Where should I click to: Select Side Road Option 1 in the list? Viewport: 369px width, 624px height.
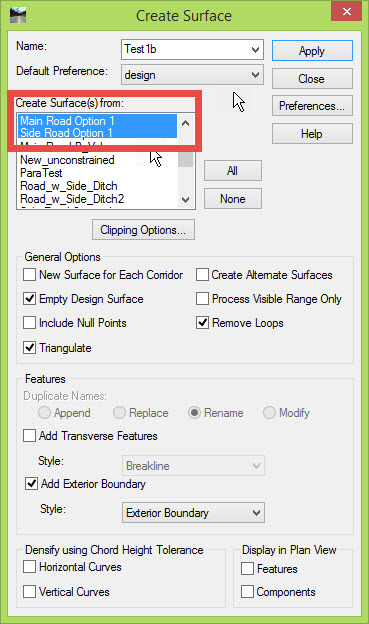98,133
